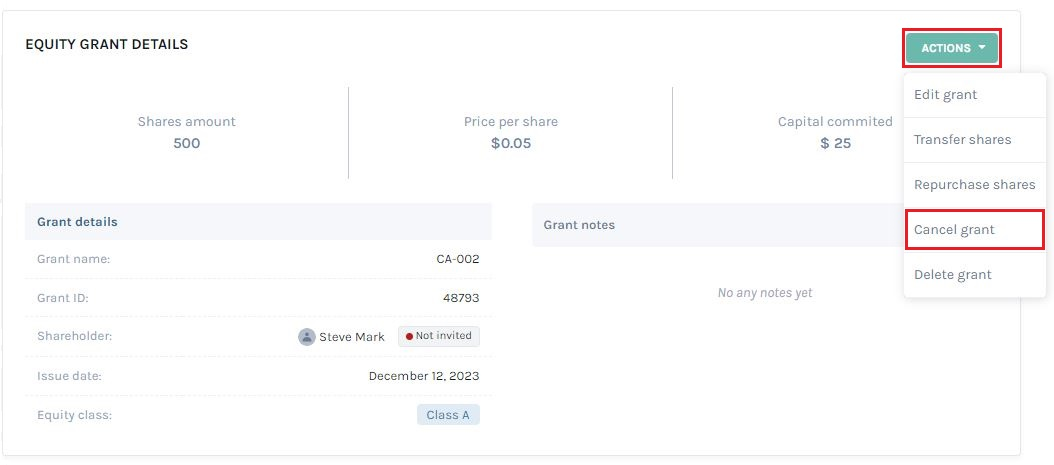This screenshot has width=1054, height=465.
Task: Click the ACTIONS caret arrow
Action: click(982, 48)
